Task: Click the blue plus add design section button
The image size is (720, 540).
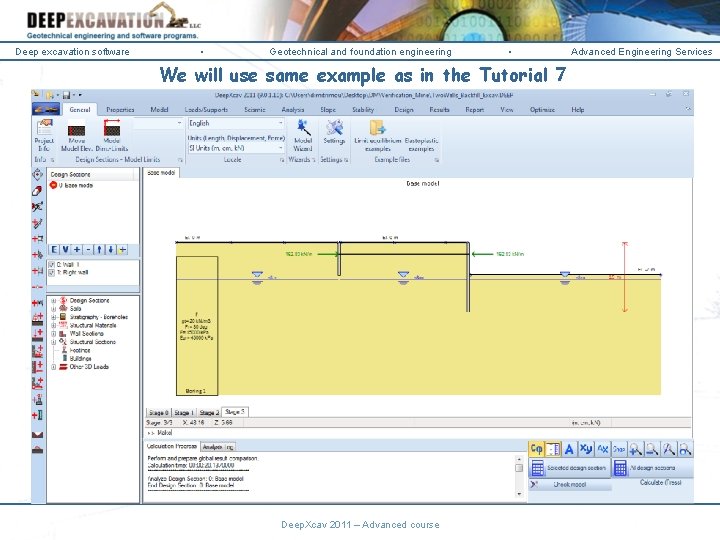Action: (77, 249)
